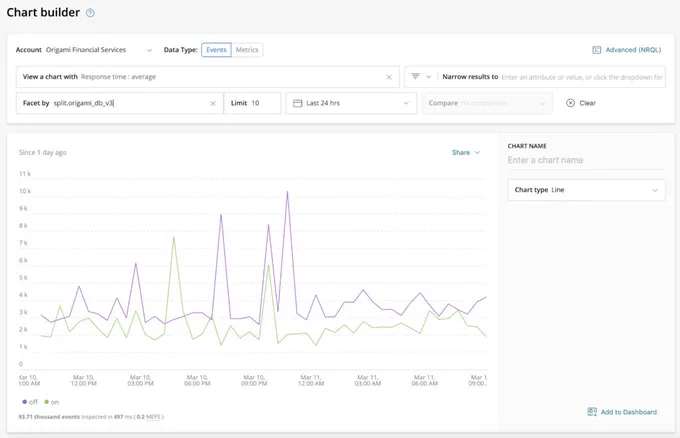Toggle the 'on' series in the legend
Screen dimensions: 680x438
pyautogui.click(x=52, y=402)
